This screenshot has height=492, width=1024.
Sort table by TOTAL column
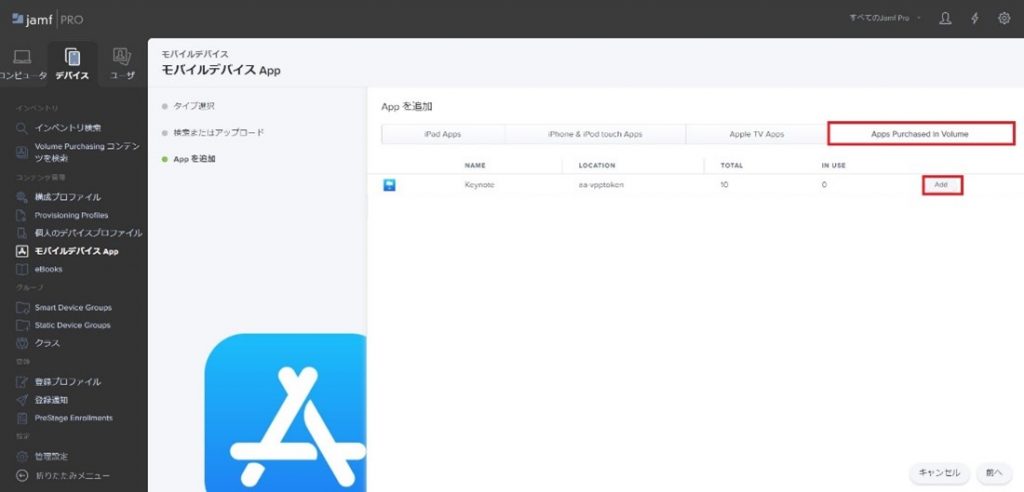pos(731,165)
